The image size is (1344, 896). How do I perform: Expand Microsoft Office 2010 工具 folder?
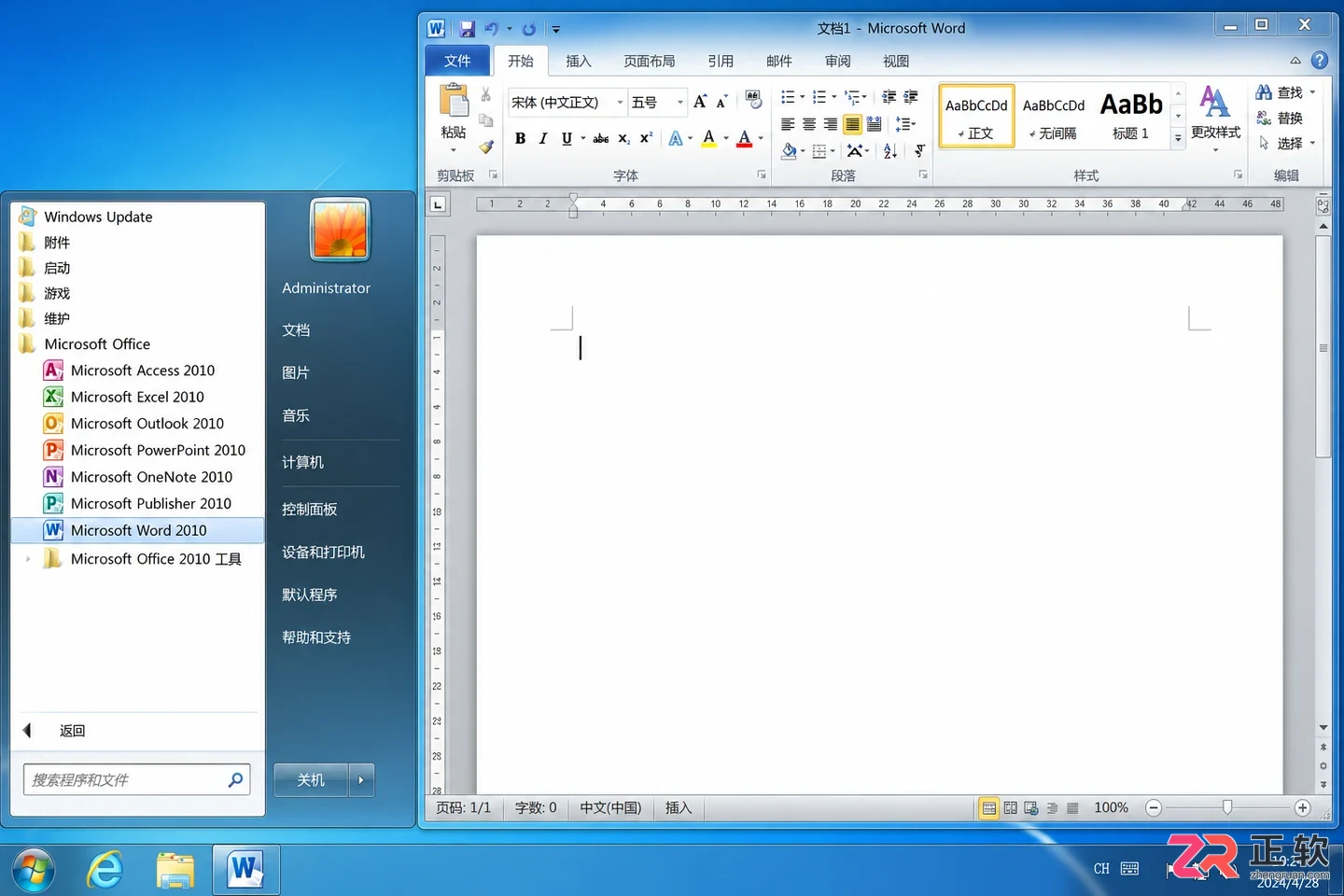[28, 559]
